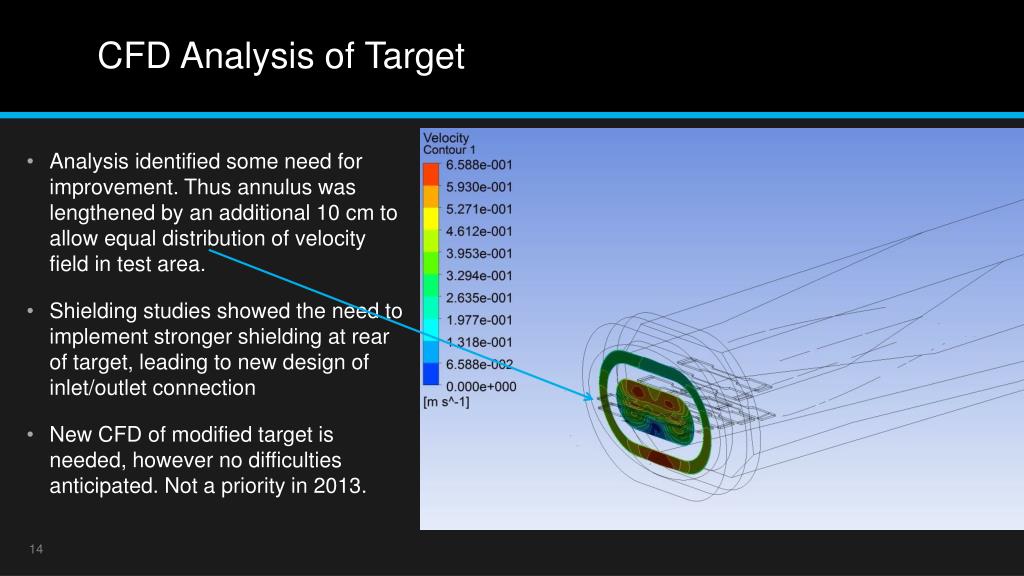Viewport: 1024px width, 576px height.
Task: Click the legend value 5.930e-001
Action: pyautogui.click(x=479, y=187)
